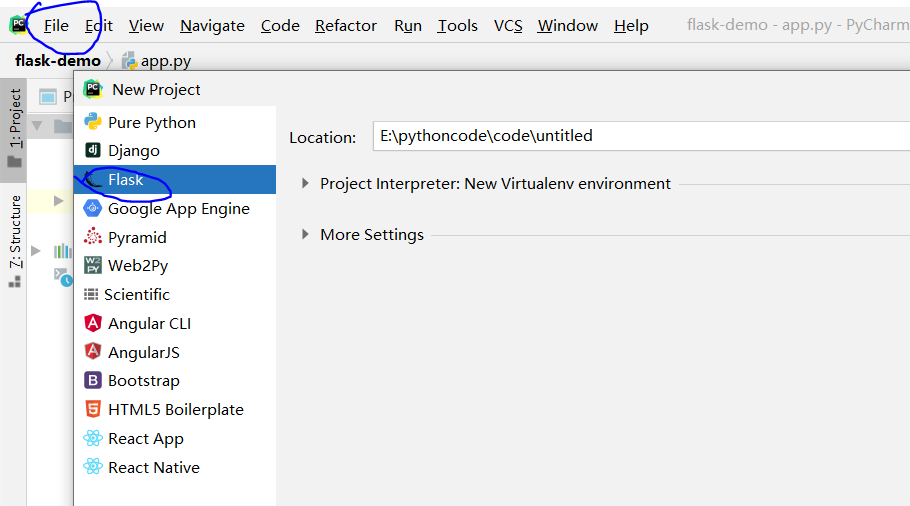910x506 pixels.
Task: Click the Location path input field
Action: pos(640,136)
